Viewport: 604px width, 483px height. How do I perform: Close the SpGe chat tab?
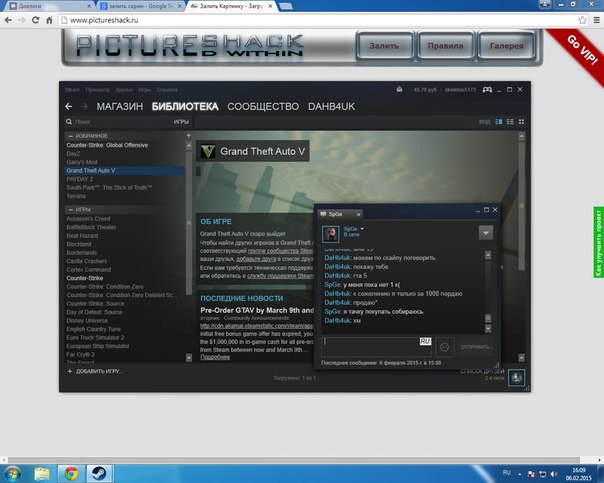pos(358,215)
